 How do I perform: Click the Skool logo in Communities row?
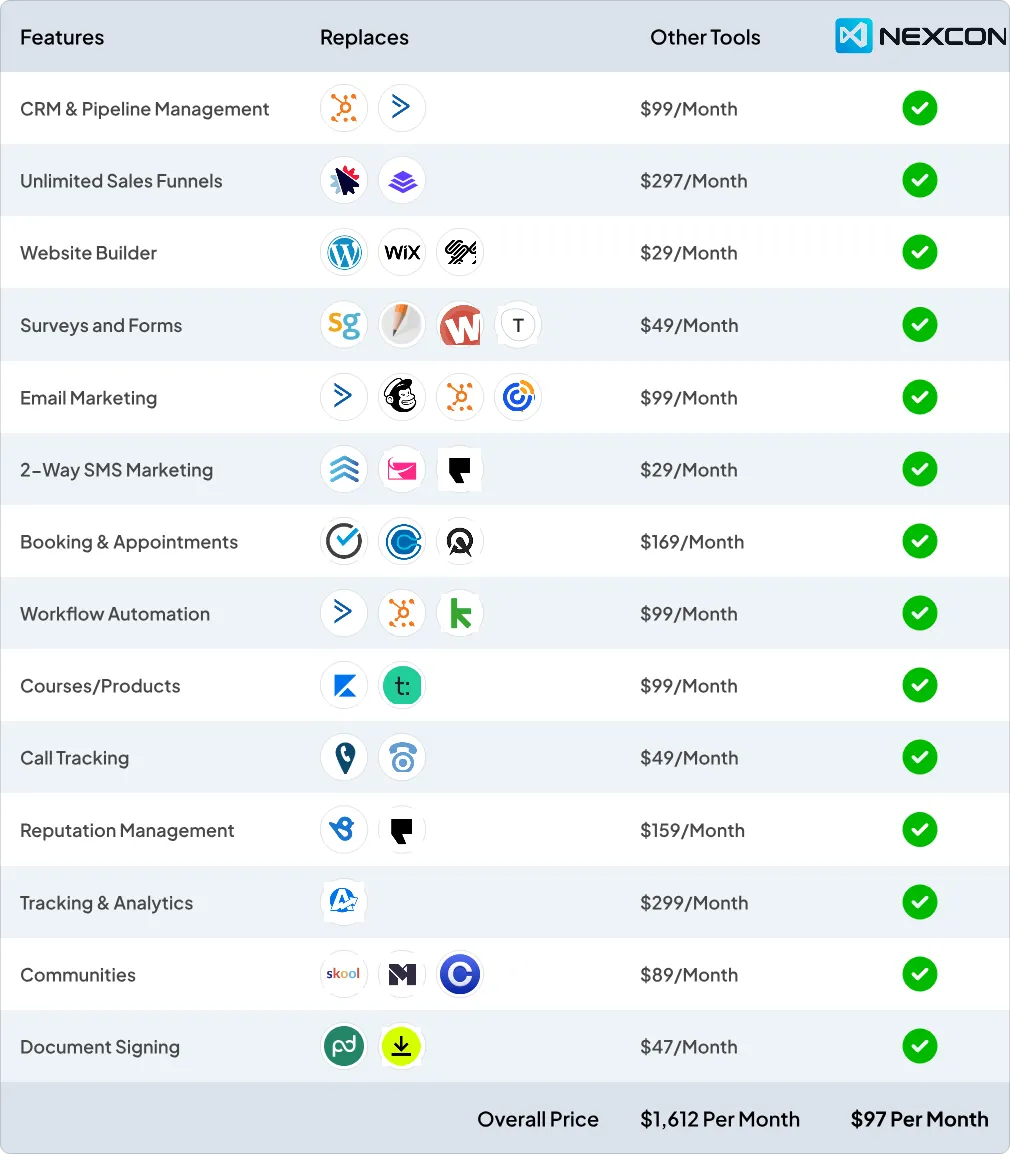pyautogui.click(x=344, y=974)
